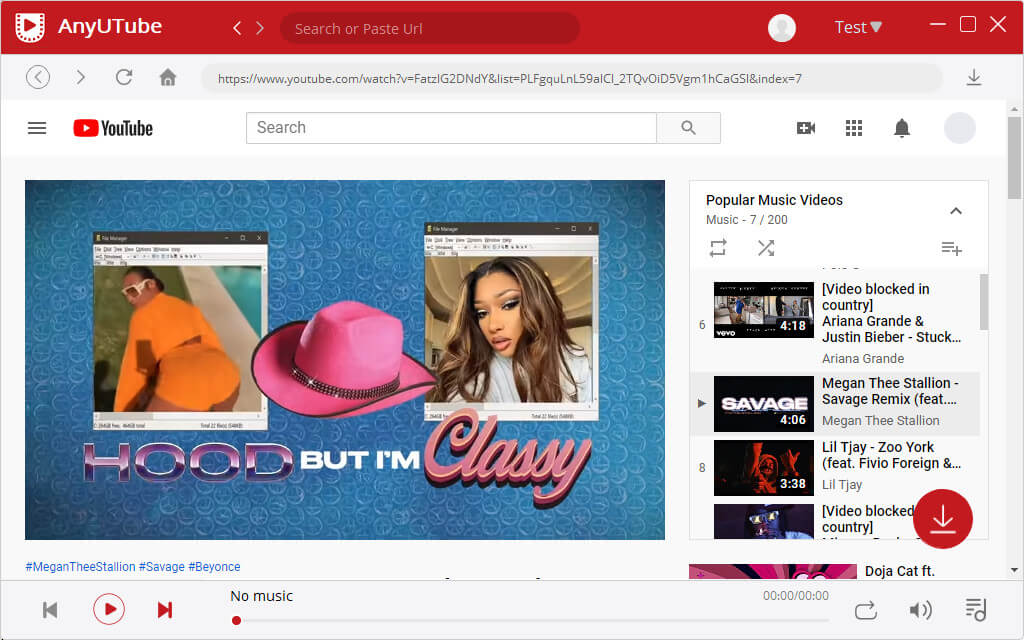Toggle playlist loop

718,248
